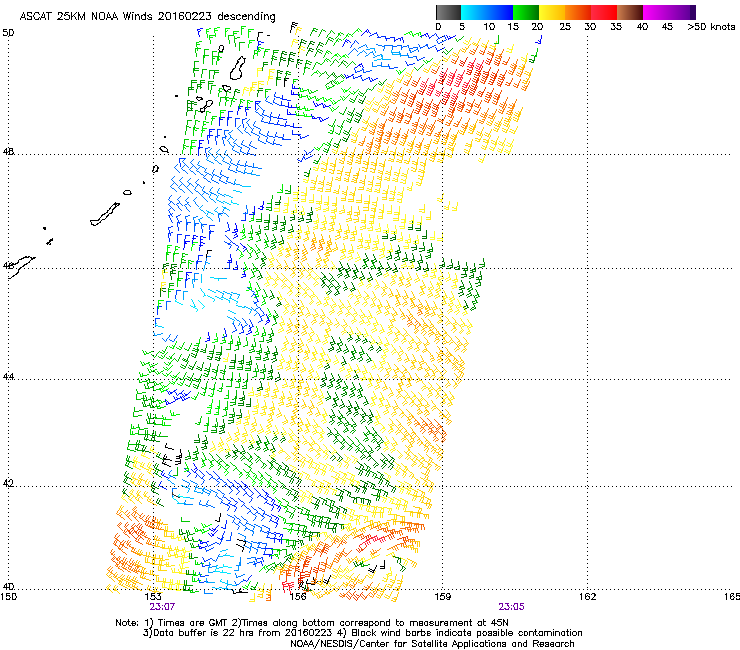Click the "45" label under the color bar
This screenshot has width=740, height=650.
tap(667, 27)
